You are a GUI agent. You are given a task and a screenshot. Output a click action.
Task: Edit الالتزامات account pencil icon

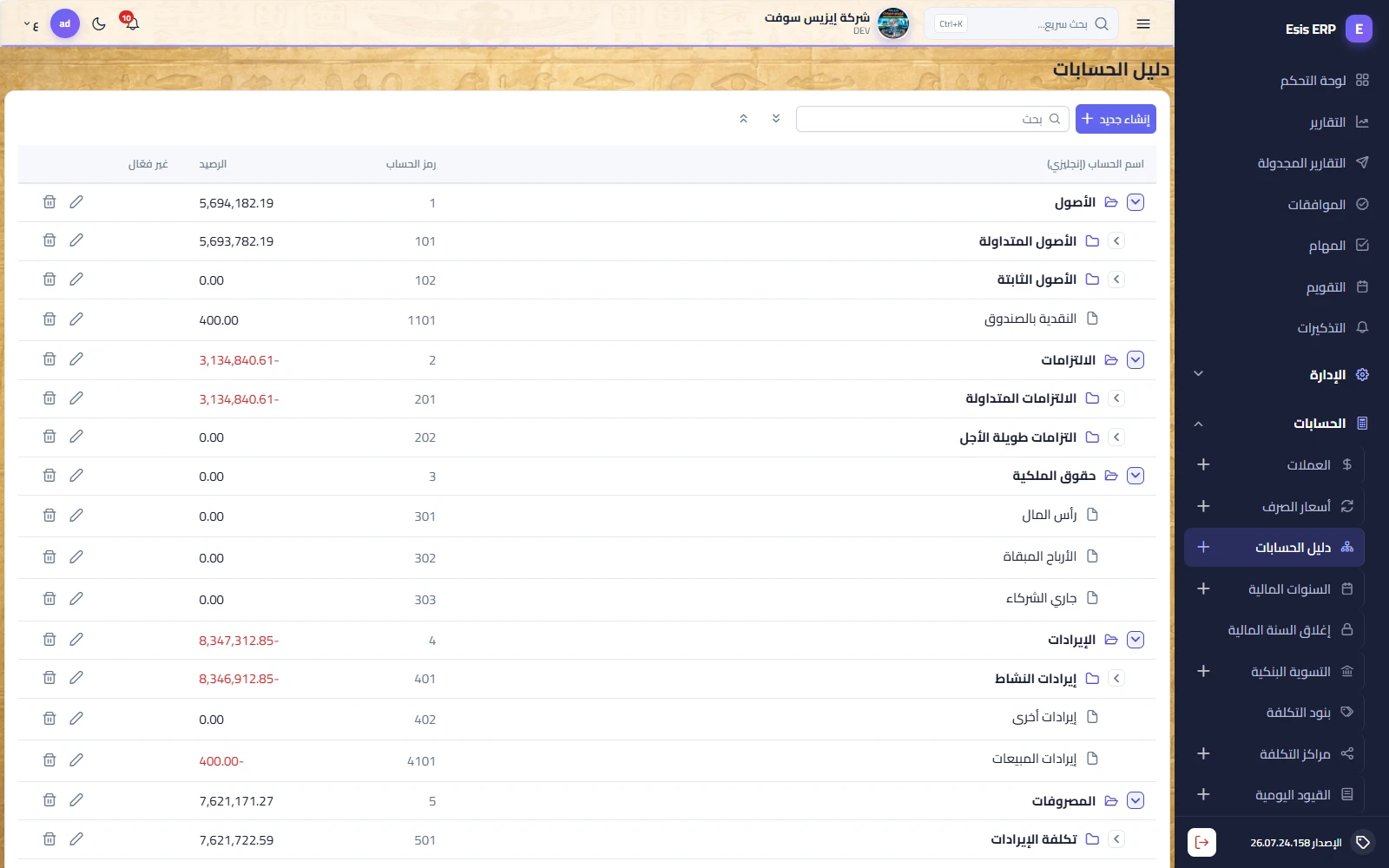(76, 359)
